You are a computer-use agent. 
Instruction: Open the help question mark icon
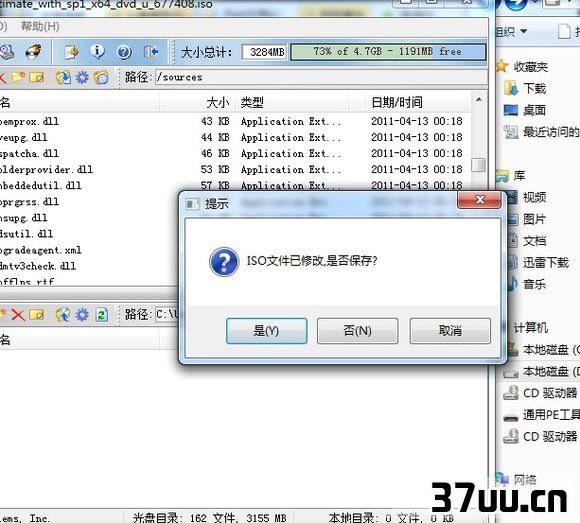coord(124,52)
